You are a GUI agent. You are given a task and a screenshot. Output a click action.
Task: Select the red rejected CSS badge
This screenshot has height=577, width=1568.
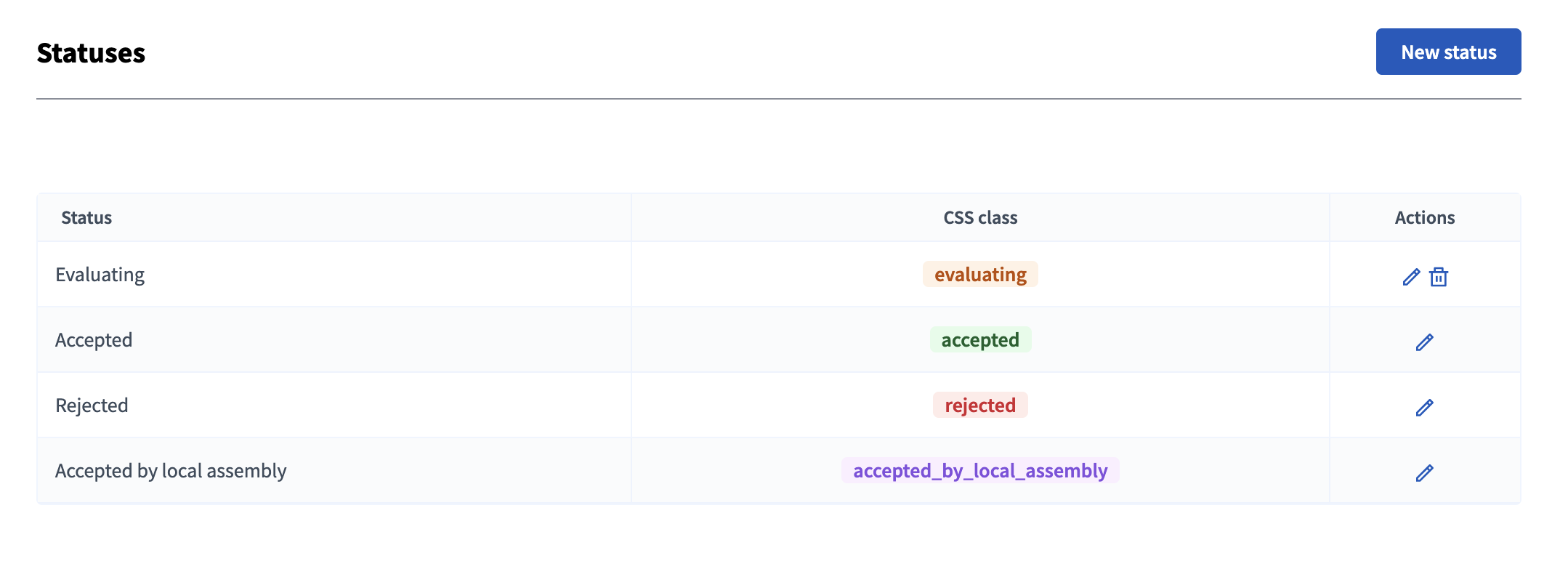pos(979,405)
